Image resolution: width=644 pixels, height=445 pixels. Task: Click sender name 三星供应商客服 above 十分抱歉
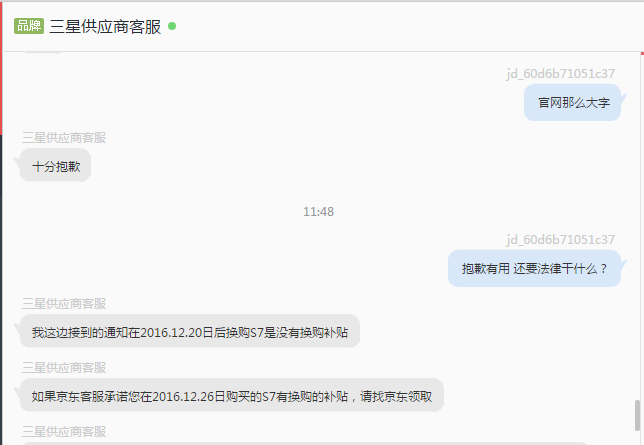tap(64, 138)
